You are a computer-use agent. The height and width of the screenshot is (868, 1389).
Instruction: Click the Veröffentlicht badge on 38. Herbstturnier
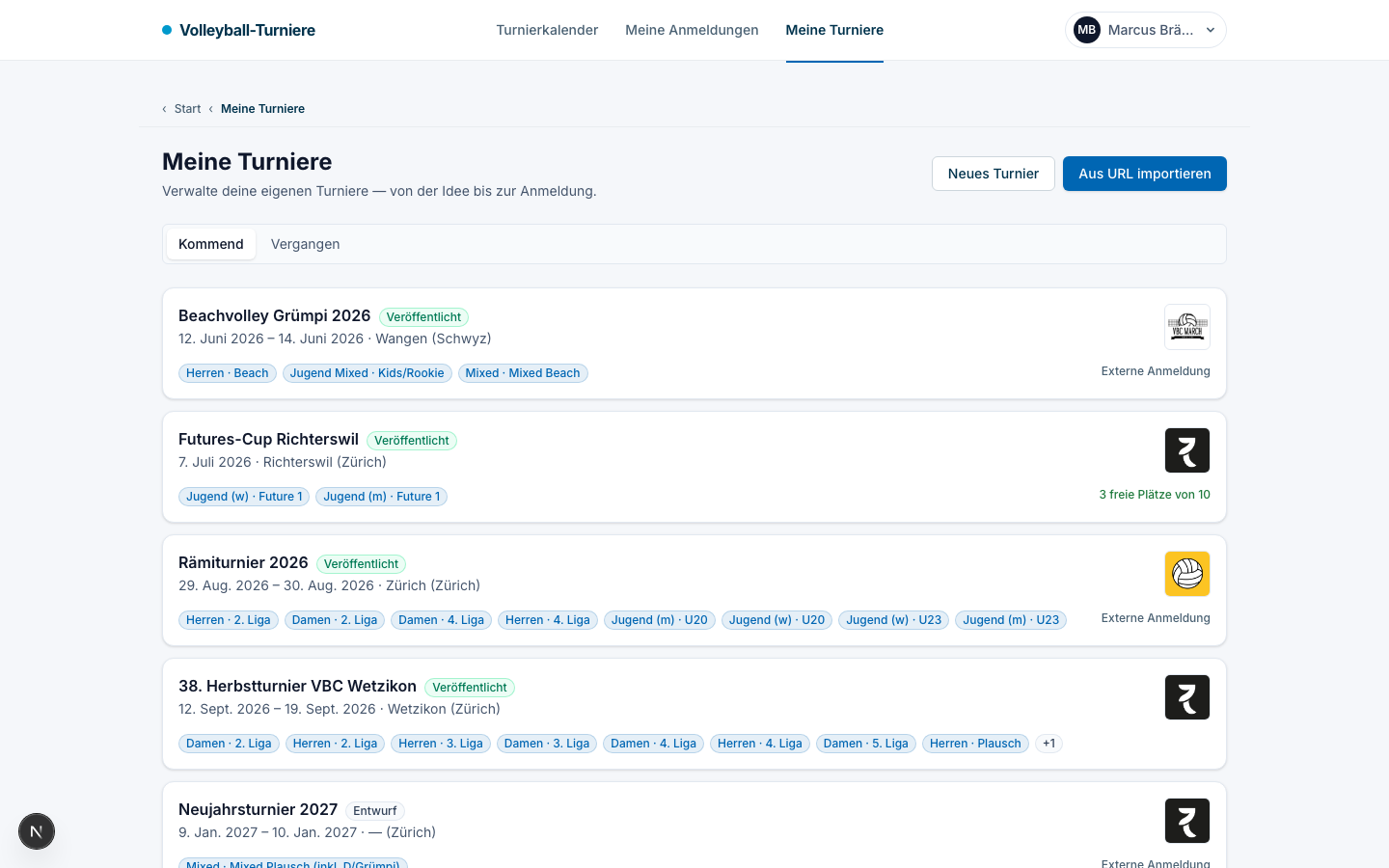click(x=470, y=688)
